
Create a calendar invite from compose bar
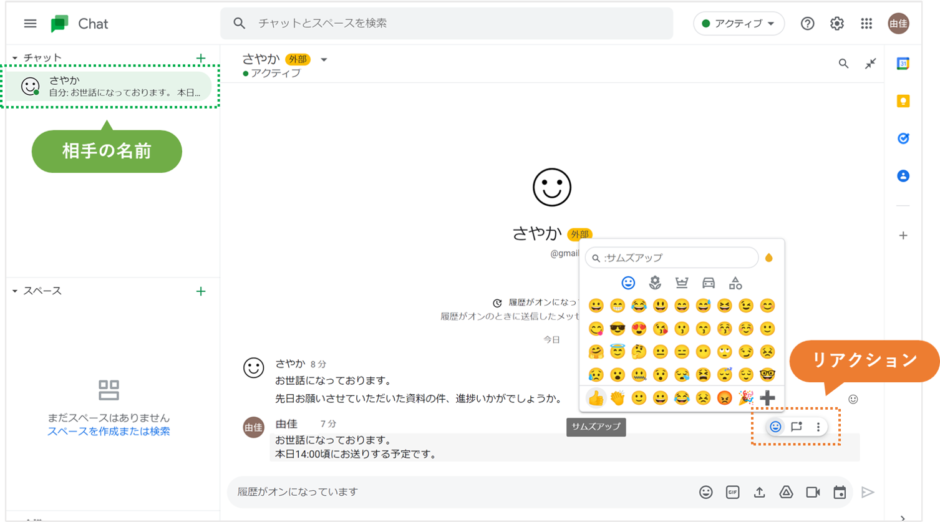pyautogui.click(x=839, y=492)
